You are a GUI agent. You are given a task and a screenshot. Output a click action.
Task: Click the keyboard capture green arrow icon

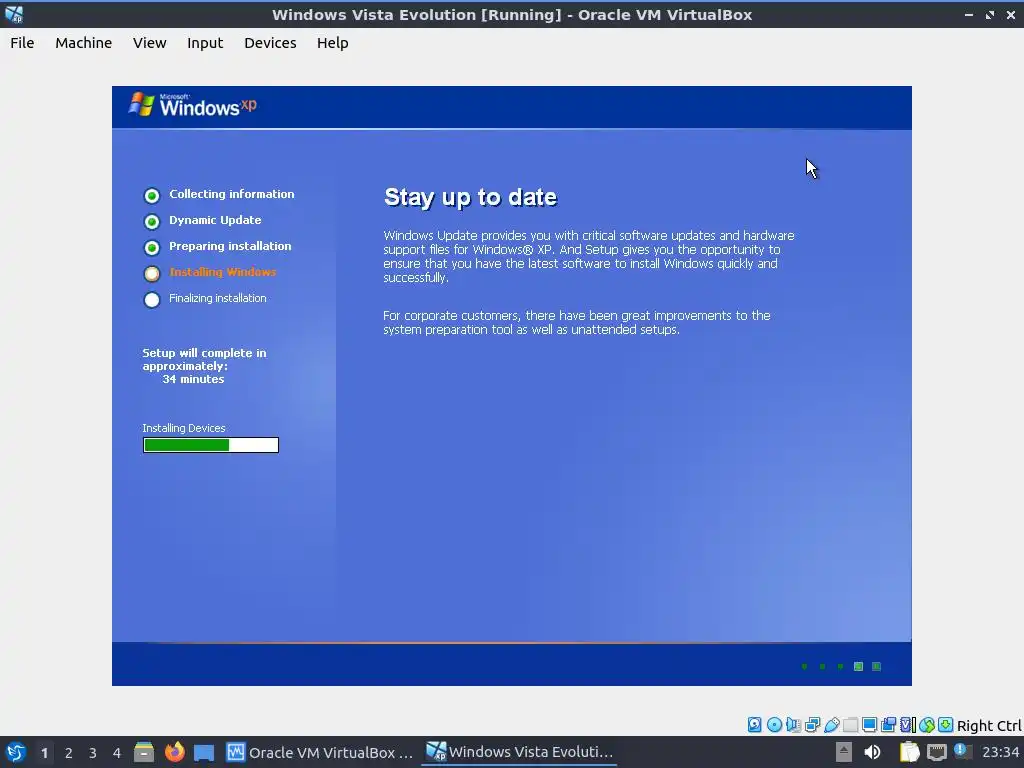946,724
